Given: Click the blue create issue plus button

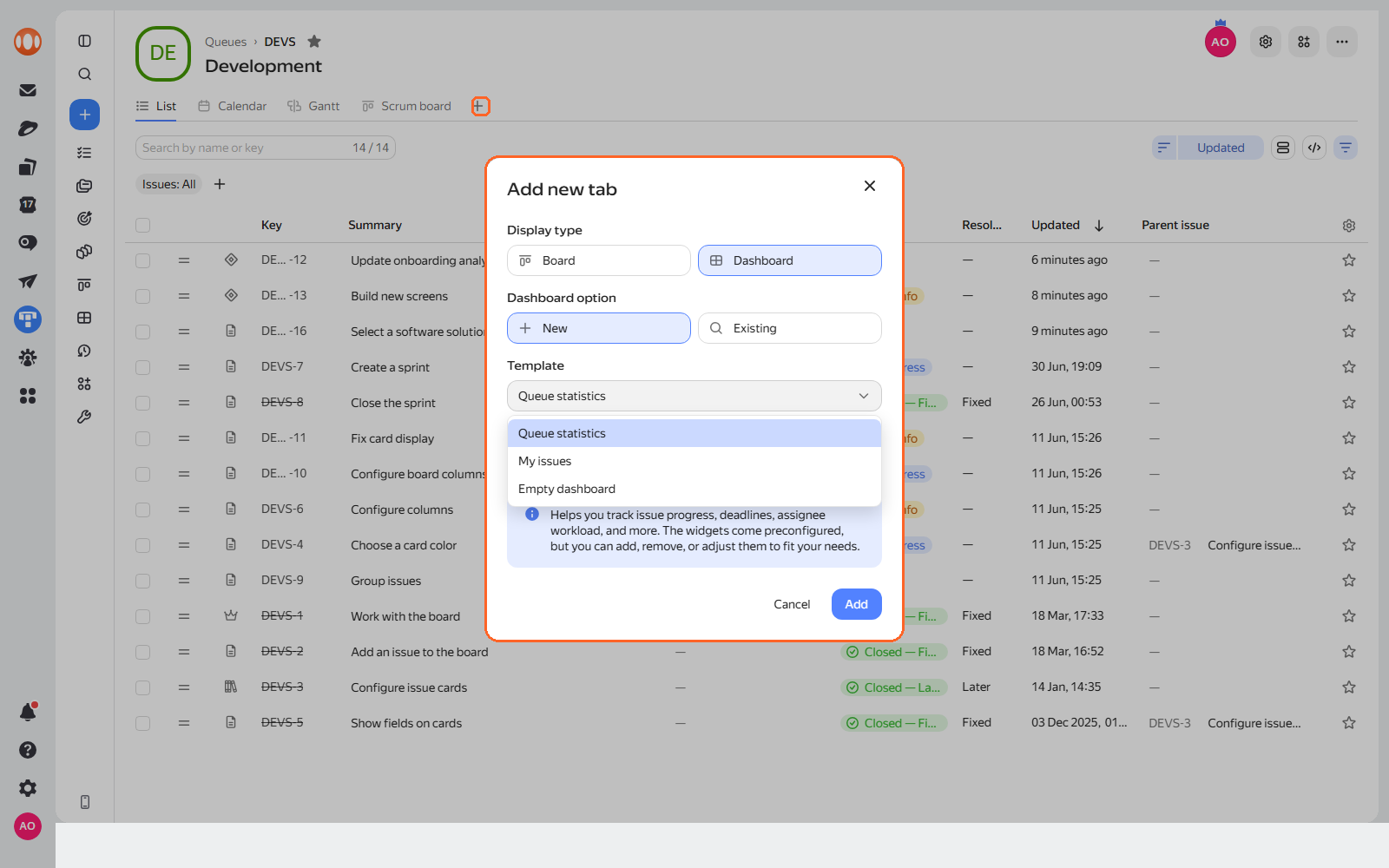Looking at the screenshot, I should click(84, 115).
